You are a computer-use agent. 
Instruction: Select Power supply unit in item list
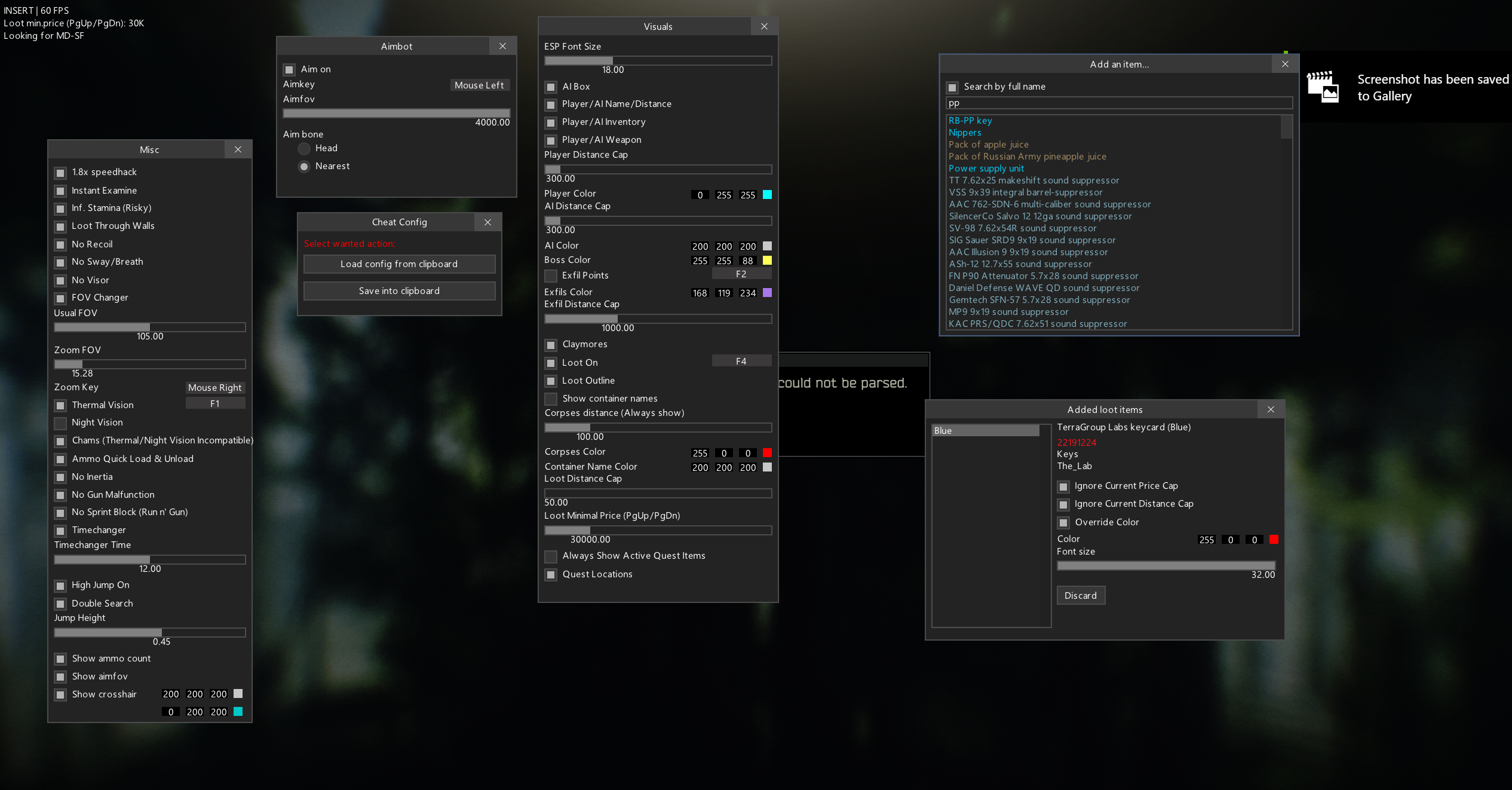coord(986,169)
